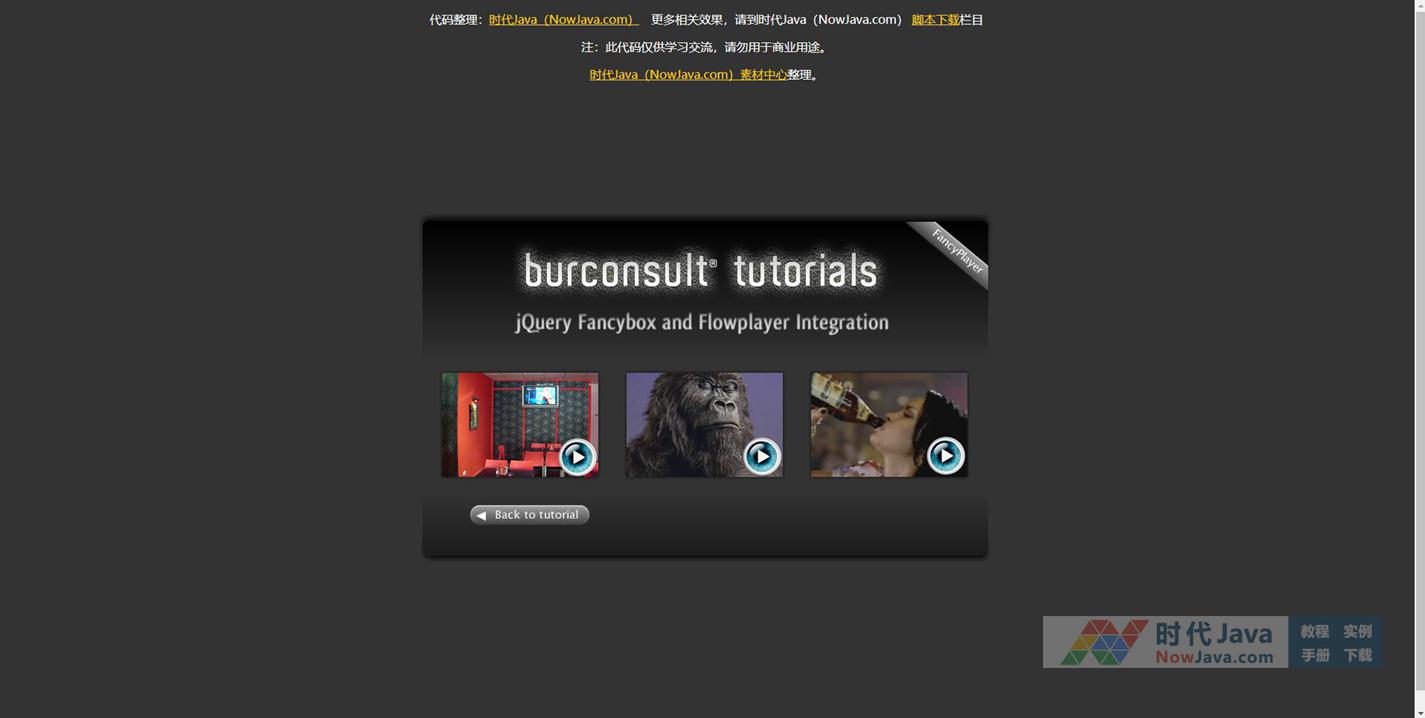Follow the 脚本下载 link
The height and width of the screenshot is (718, 1425).
[935, 20]
